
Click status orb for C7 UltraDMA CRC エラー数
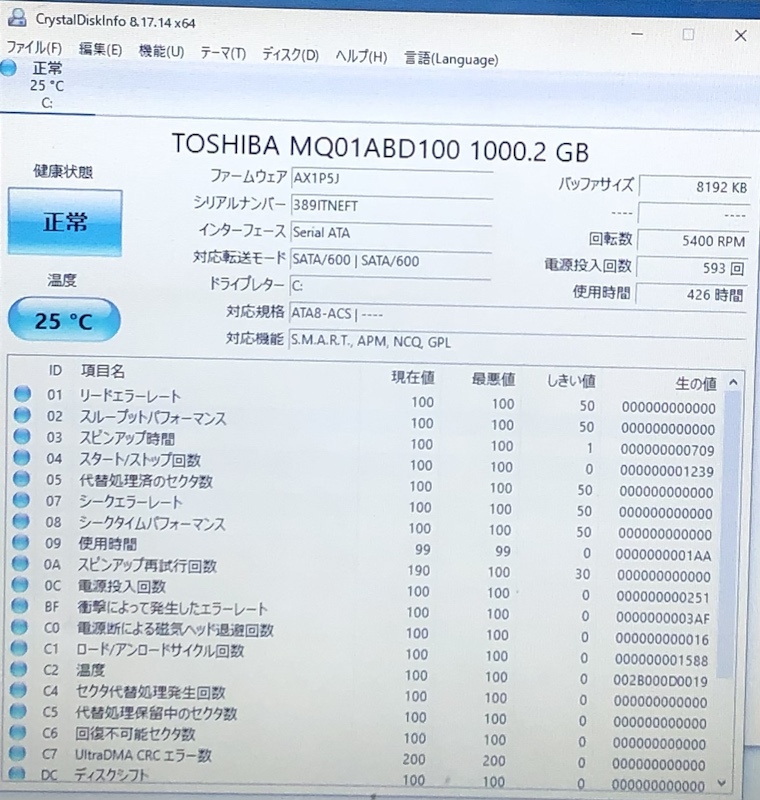tap(17, 753)
